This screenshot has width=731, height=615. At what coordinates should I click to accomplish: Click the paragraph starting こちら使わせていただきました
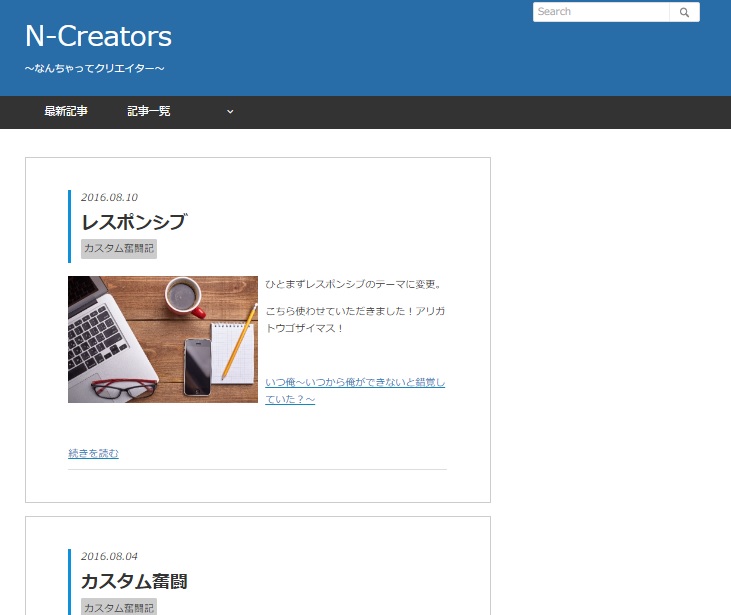point(355,319)
